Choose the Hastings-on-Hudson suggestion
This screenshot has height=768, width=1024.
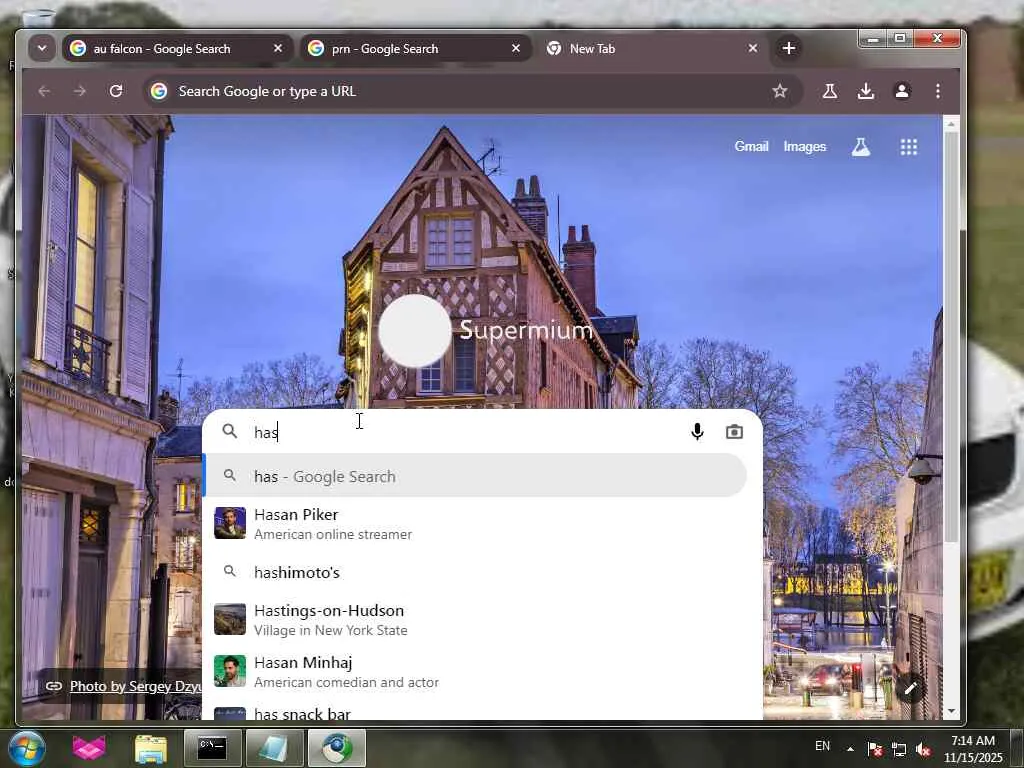click(475, 620)
